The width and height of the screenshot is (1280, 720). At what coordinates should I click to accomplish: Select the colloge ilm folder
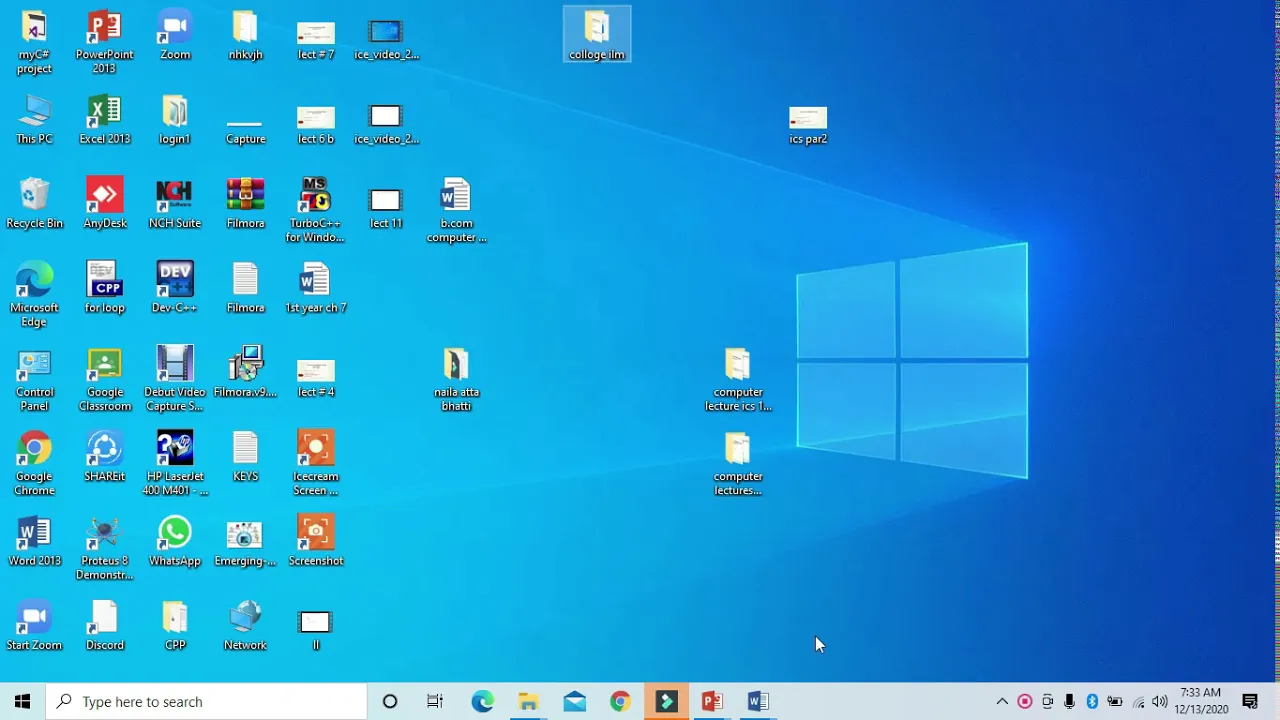click(597, 36)
